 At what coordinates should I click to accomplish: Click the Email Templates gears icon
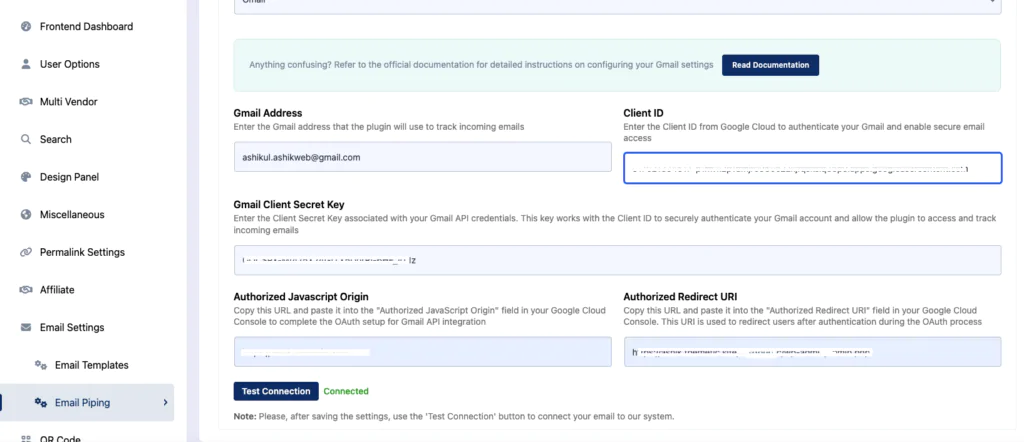[x=40, y=365]
